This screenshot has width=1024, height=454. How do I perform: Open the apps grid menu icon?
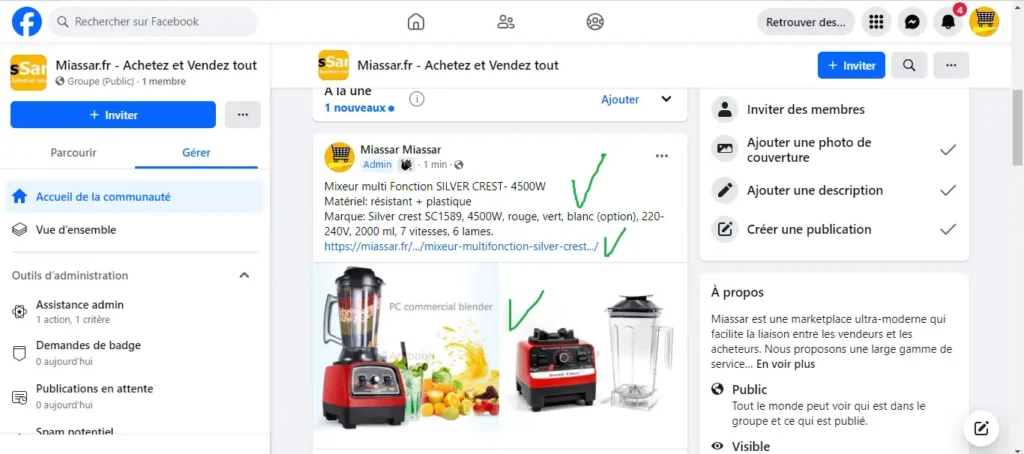pyautogui.click(x=876, y=22)
